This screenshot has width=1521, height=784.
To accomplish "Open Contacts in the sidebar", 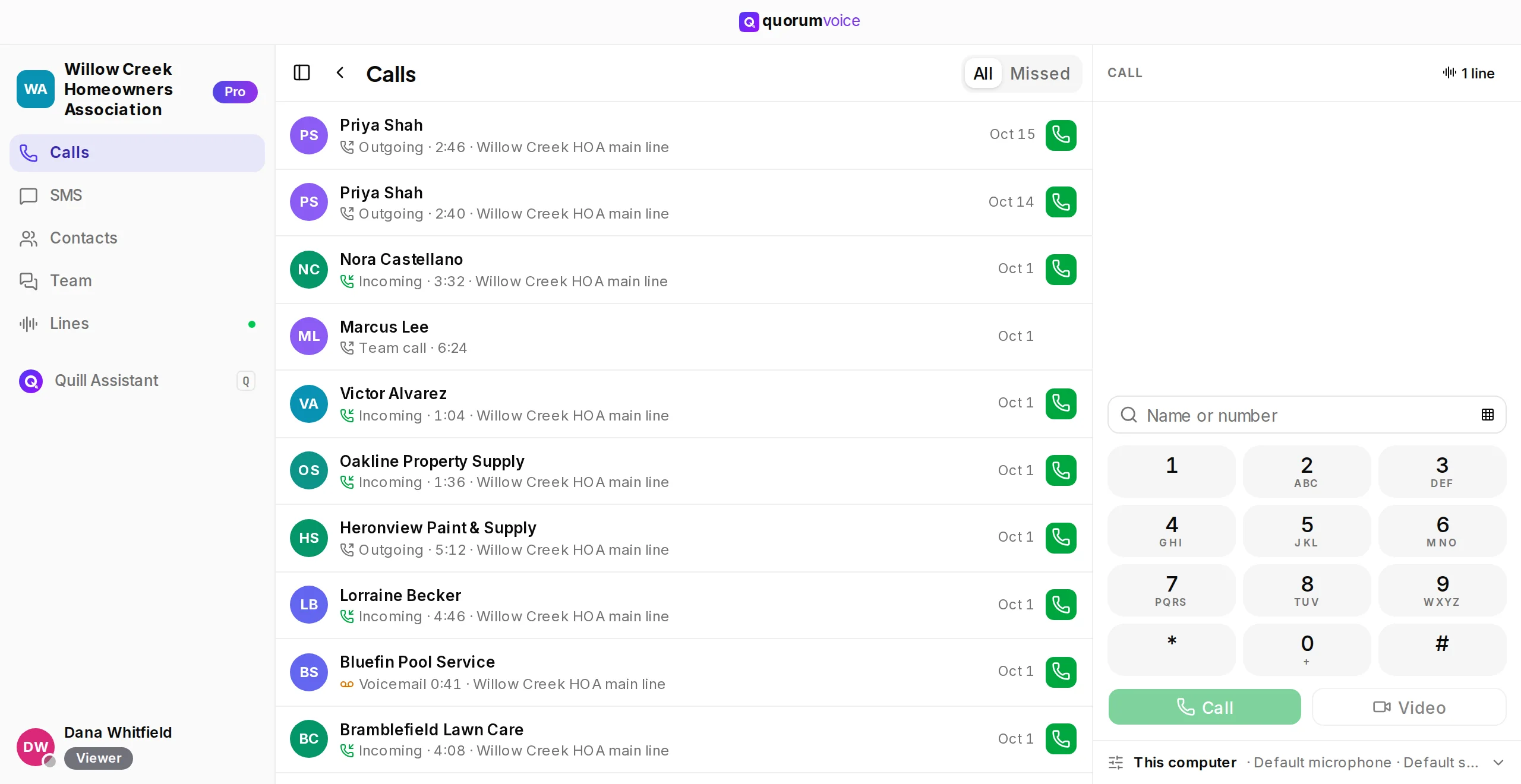I will click(137, 238).
